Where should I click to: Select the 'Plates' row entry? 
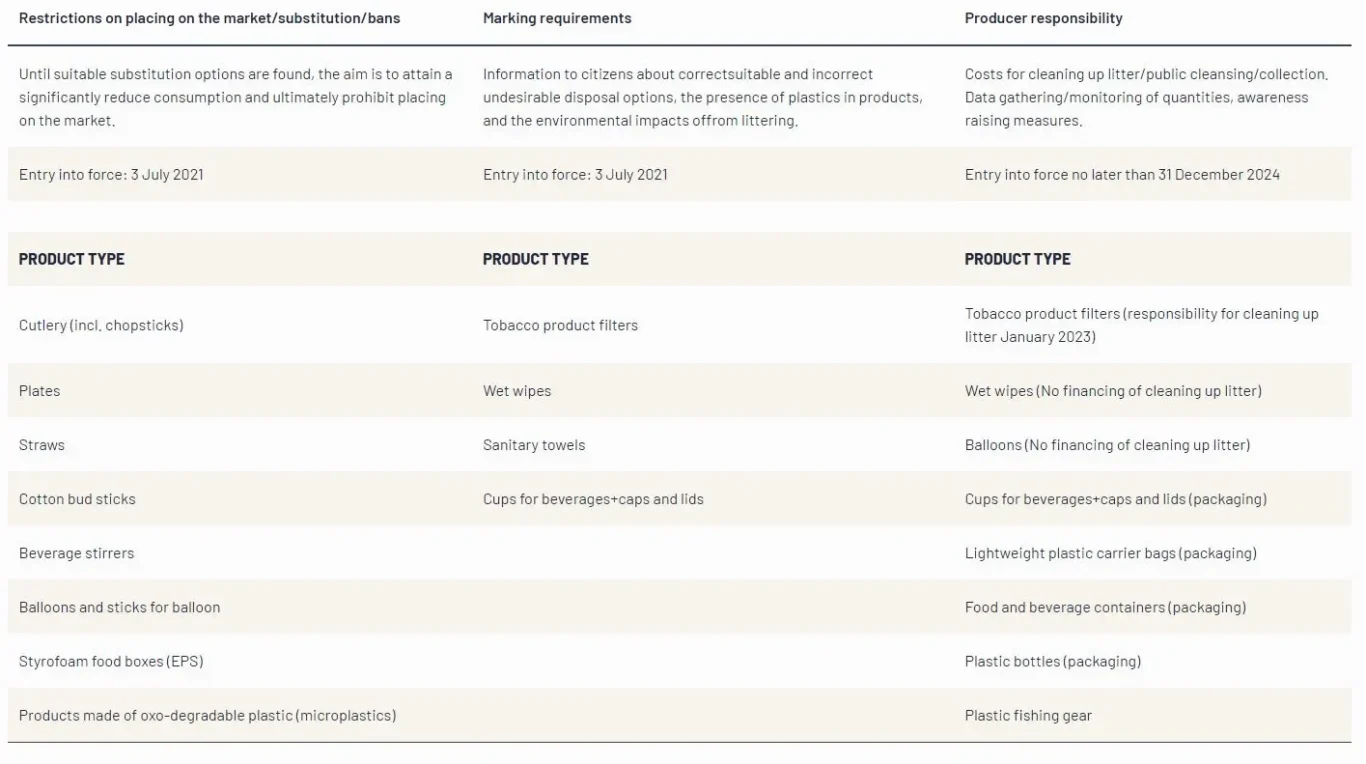[39, 391]
